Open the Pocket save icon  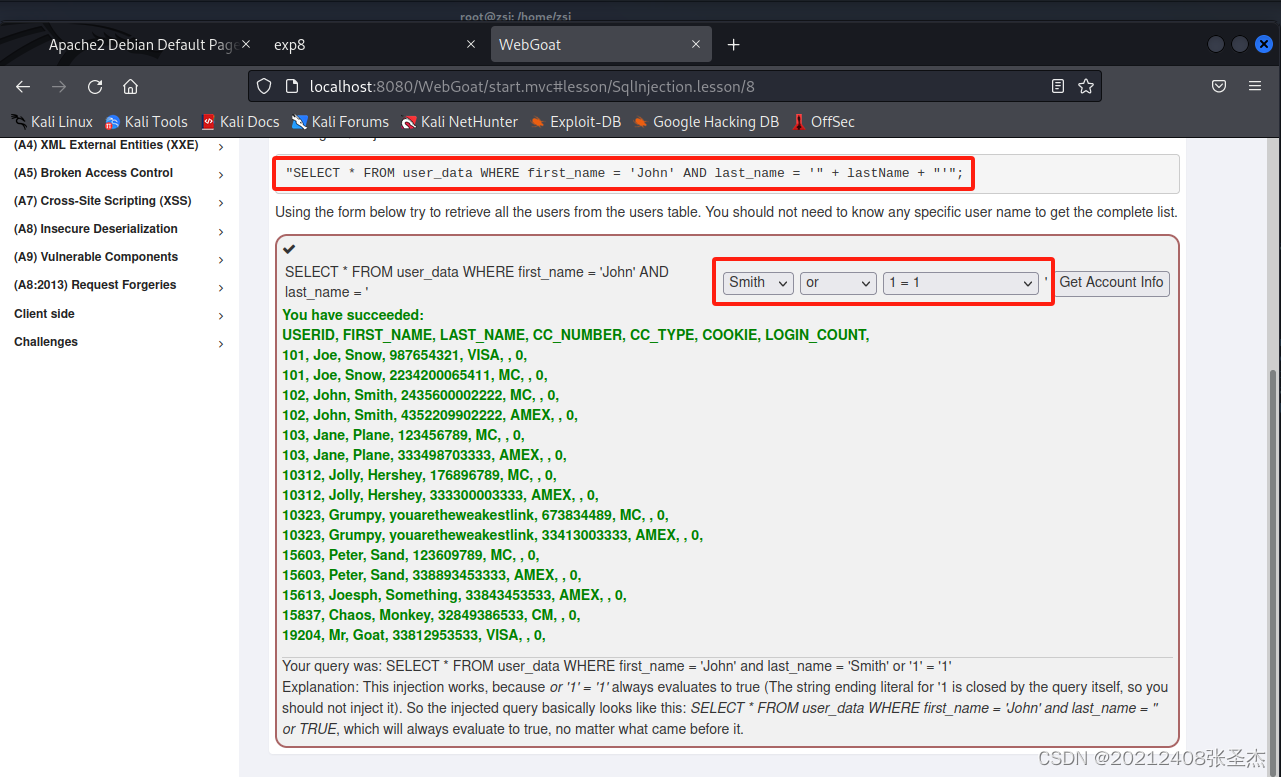[1219, 87]
